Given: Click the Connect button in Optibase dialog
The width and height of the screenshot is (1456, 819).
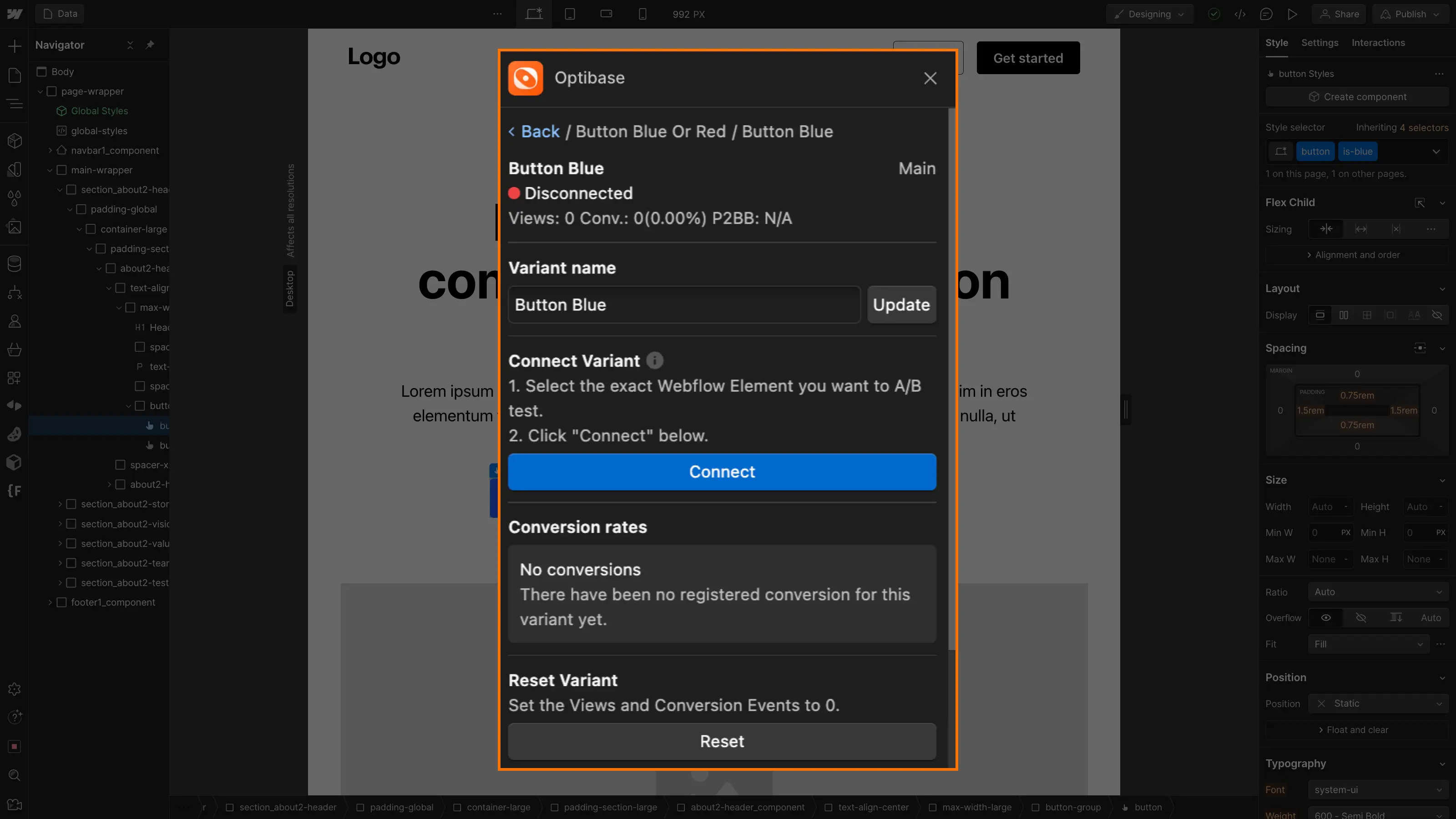Looking at the screenshot, I should pos(722,472).
